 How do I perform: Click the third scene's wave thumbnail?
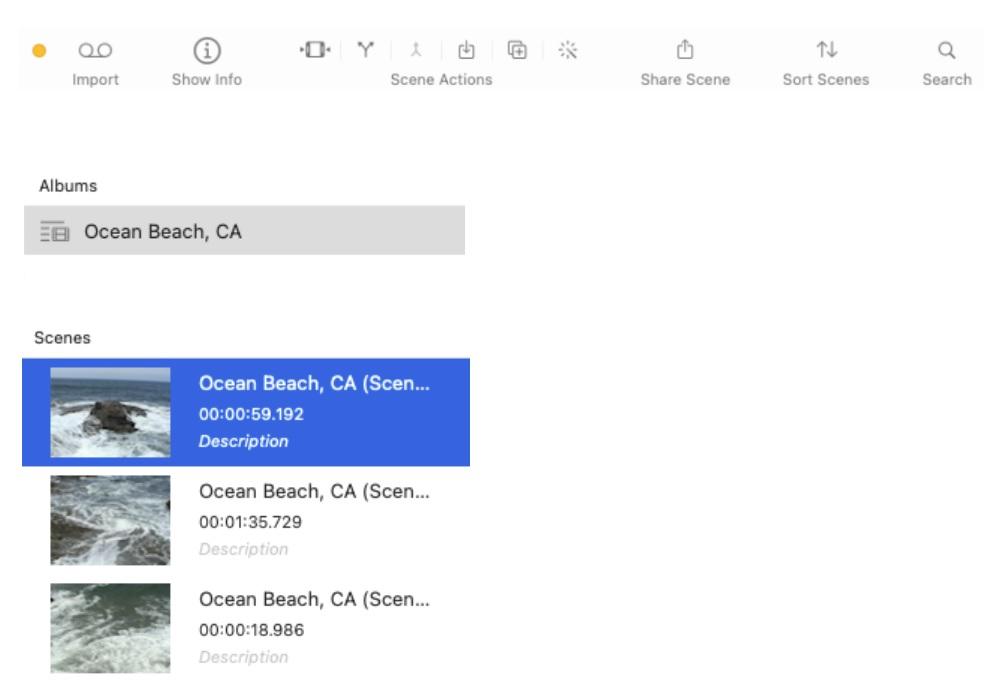(x=110, y=628)
